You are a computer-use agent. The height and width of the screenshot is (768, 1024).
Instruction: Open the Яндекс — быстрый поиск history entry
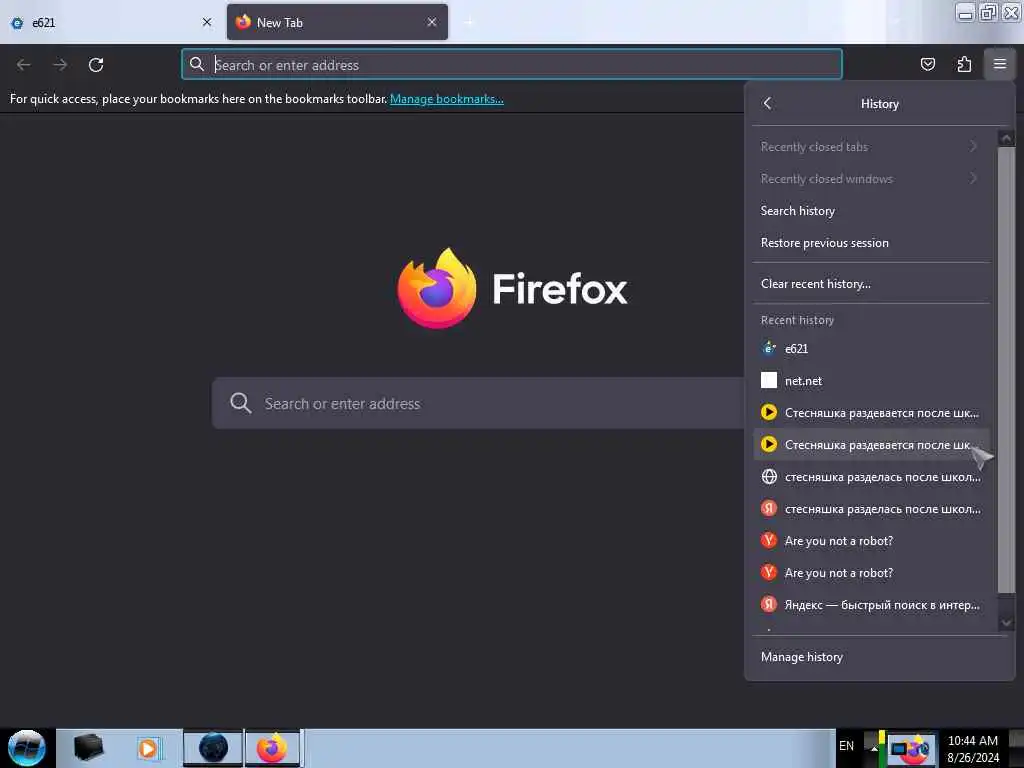click(871, 605)
